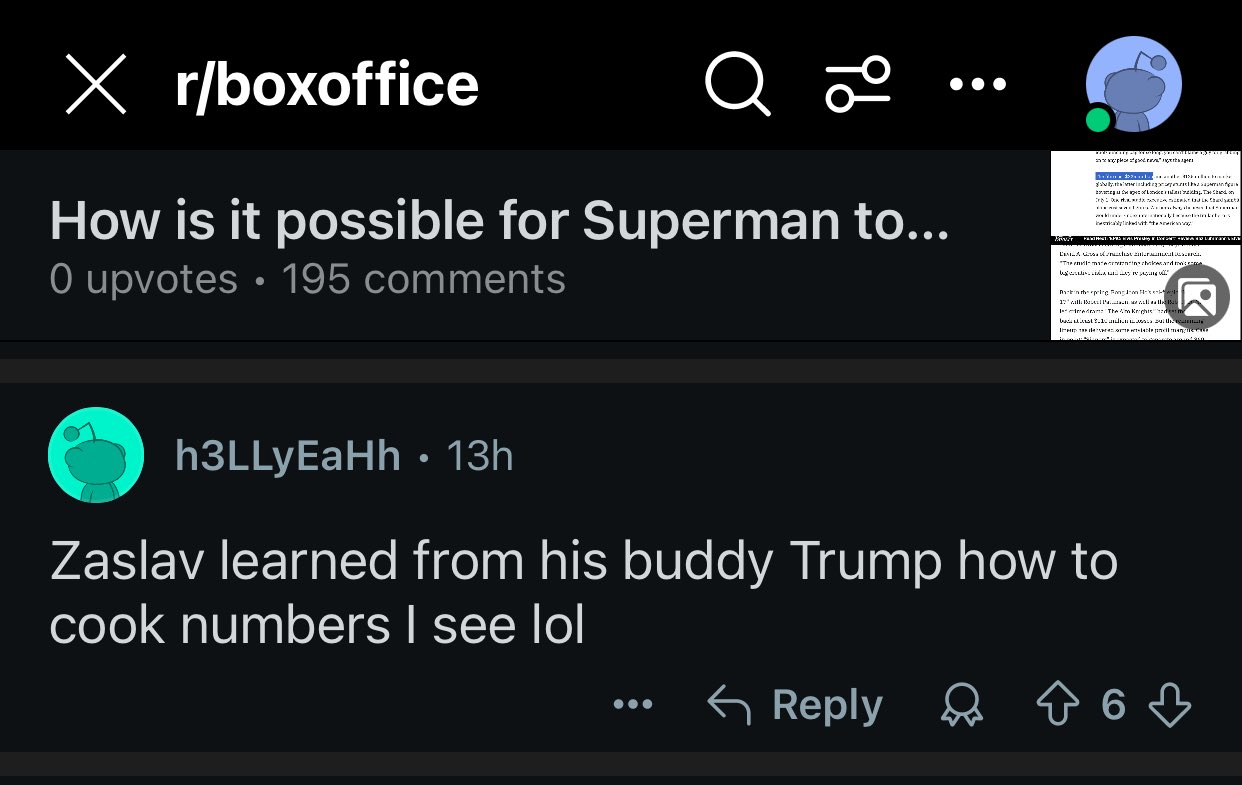Downvote the comment by h3LLyEaHh
This screenshot has height=785, width=1242.
click(1169, 705)
